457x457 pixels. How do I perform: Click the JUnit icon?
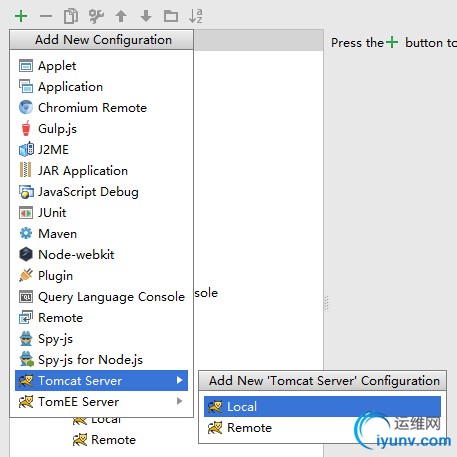26,213
